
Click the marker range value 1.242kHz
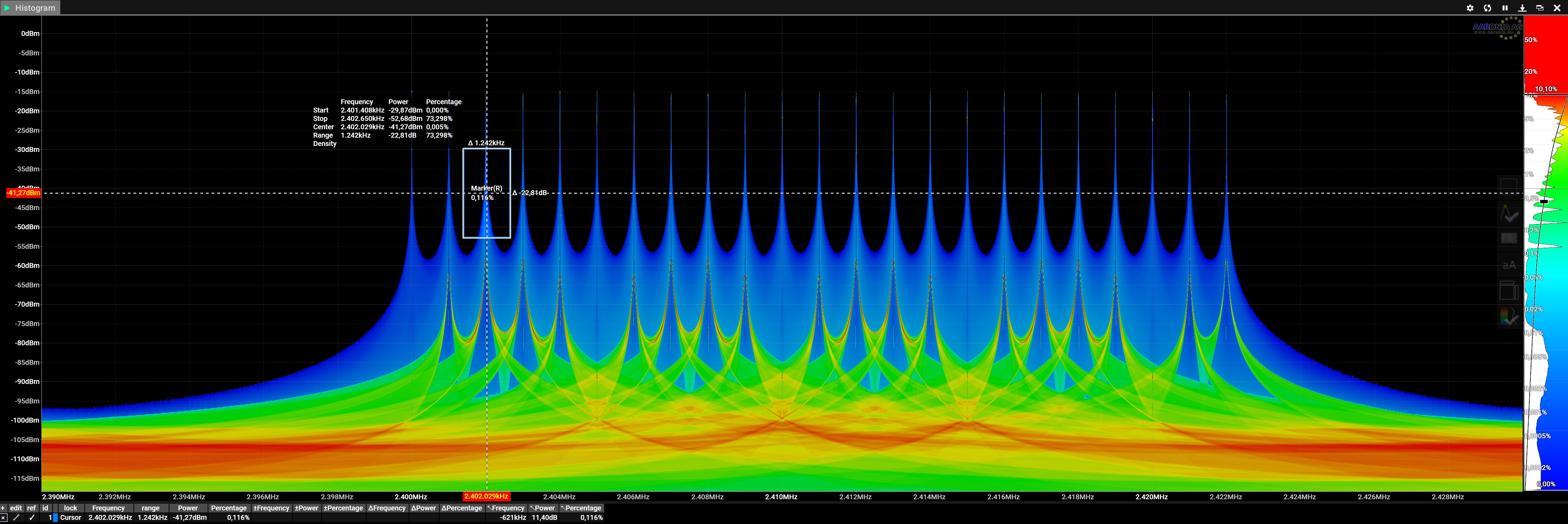[152, 518]
